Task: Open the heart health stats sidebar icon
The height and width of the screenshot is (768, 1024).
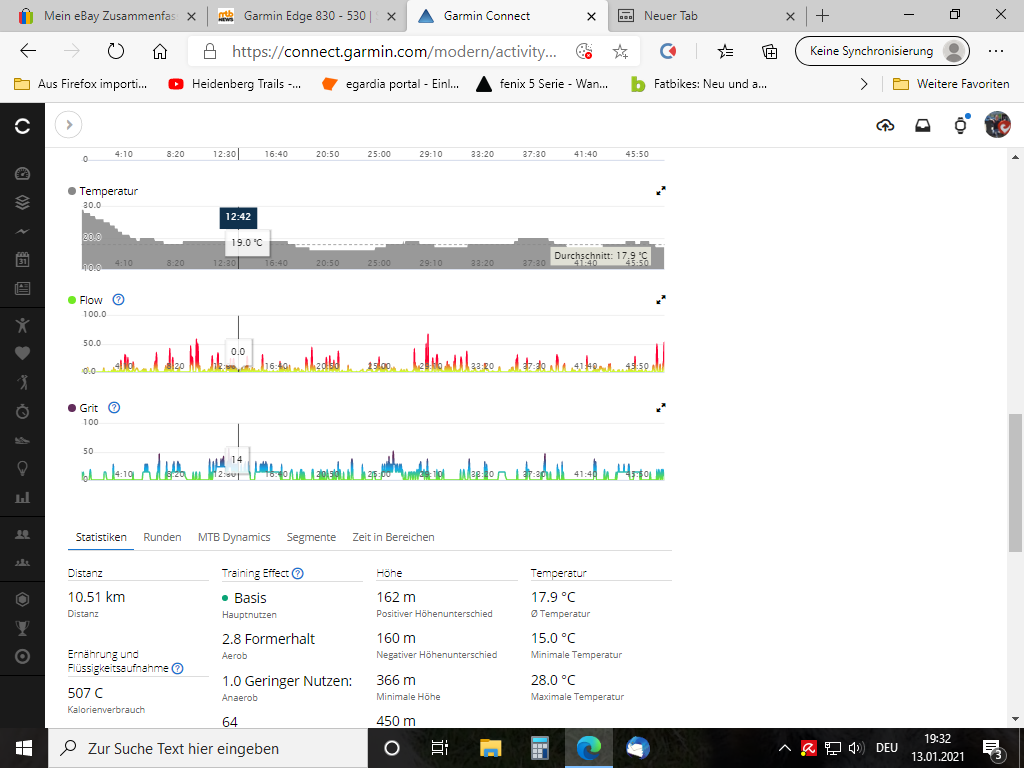Action: pyautogui.click(x=22, y=352)
